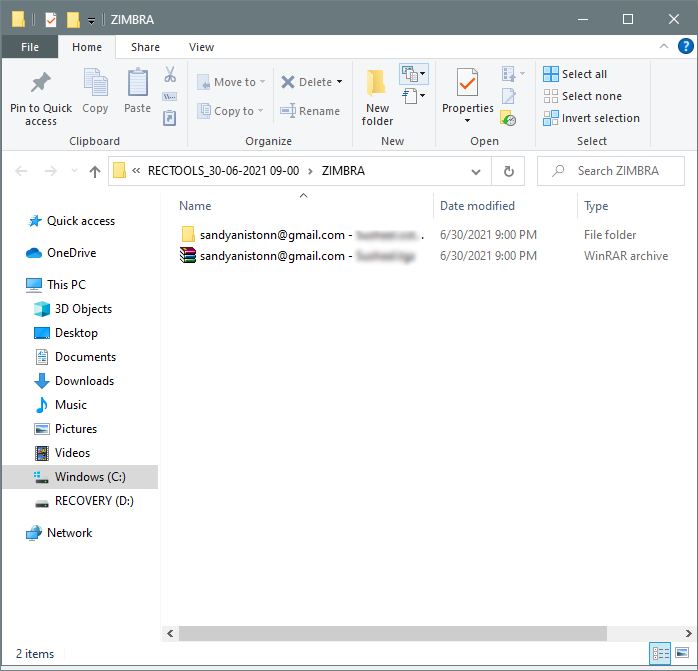This screenshot has height=671, width=698.
Task: Click the Copy path icon
Action: pyautogui.click(x=170, y=97)
